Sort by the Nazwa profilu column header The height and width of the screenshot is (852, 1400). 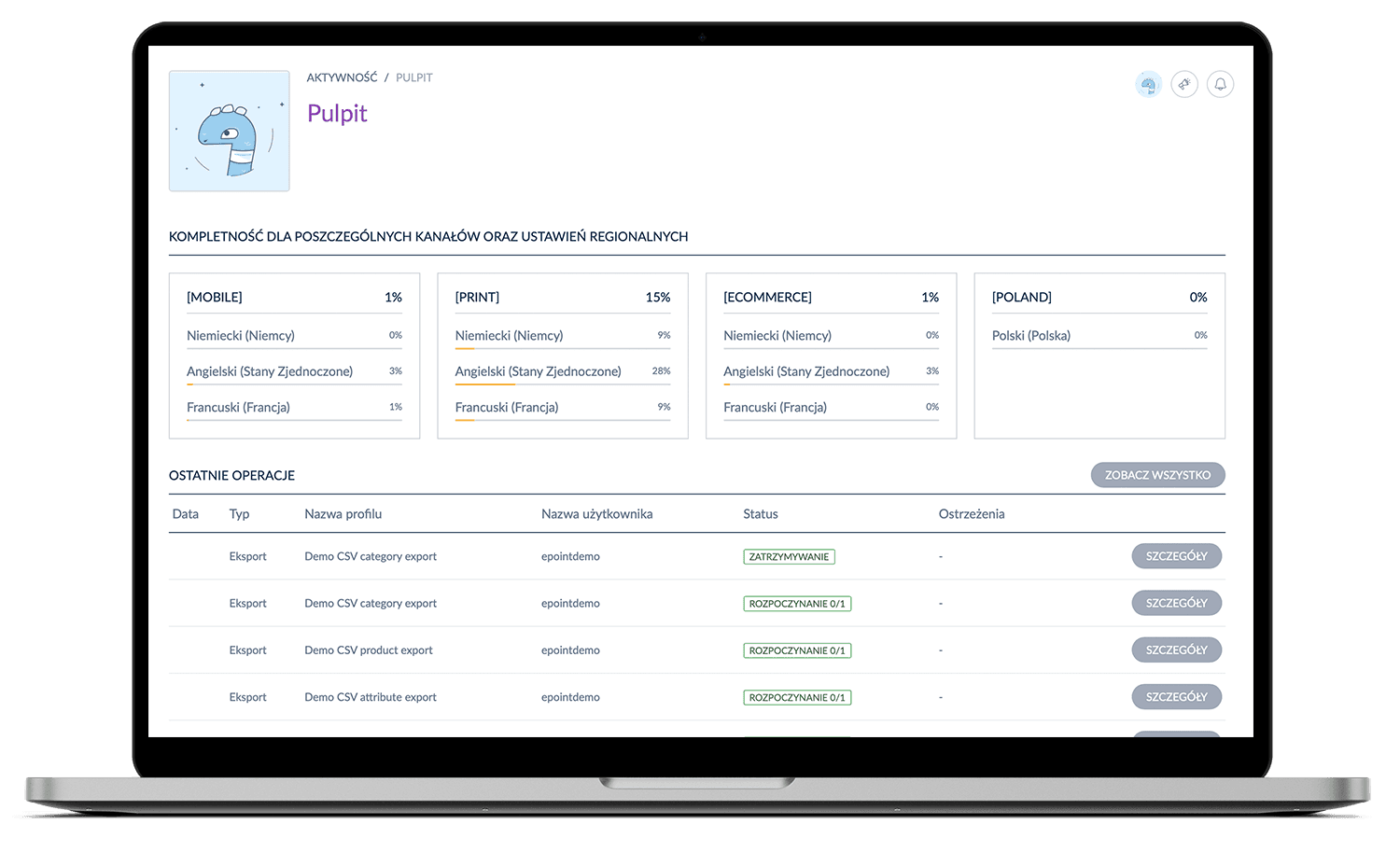tap(343, 514)
